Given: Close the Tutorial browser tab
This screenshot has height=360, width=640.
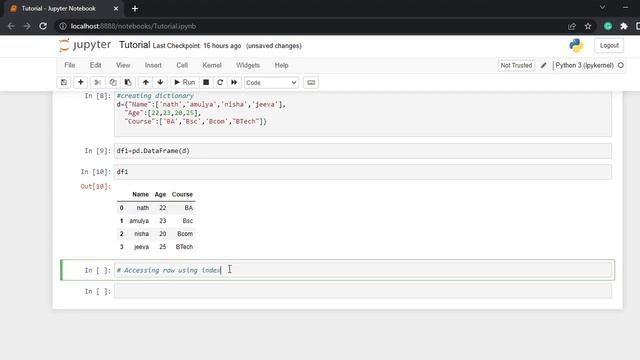Looking at the screenshot, I should coord(116,9).
